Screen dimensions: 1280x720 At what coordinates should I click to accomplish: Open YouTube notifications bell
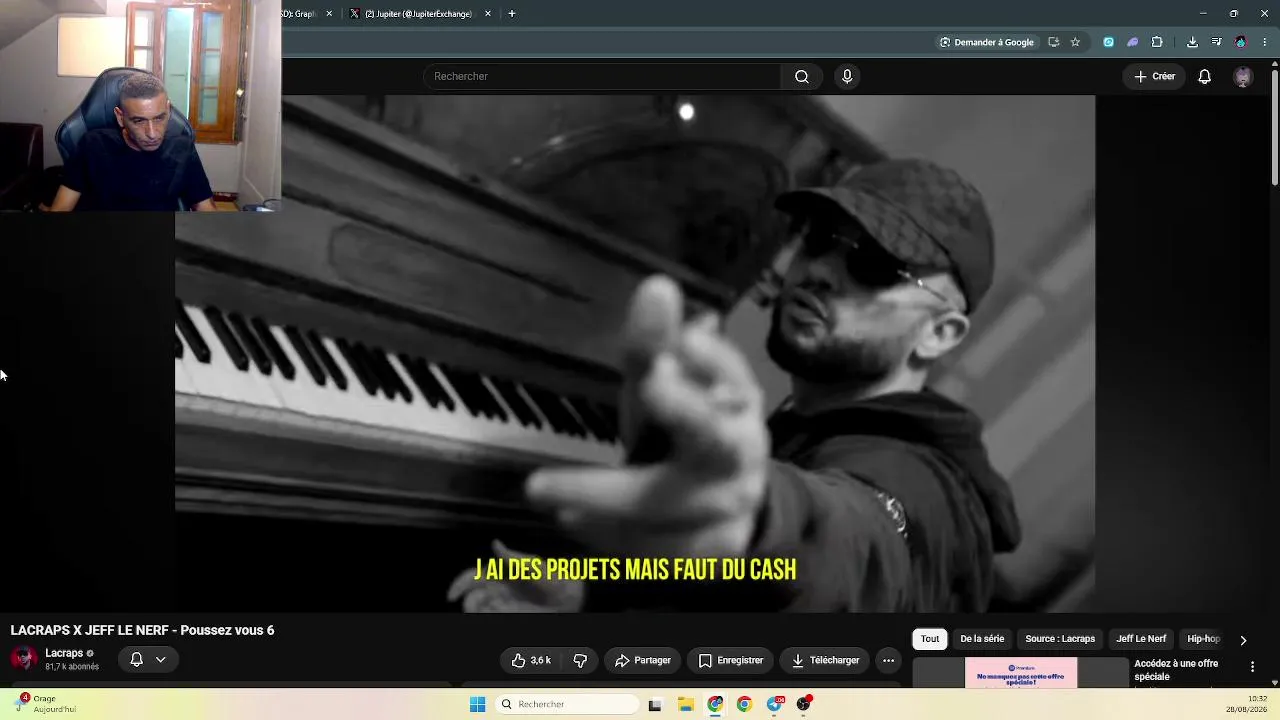[1205, 77]
